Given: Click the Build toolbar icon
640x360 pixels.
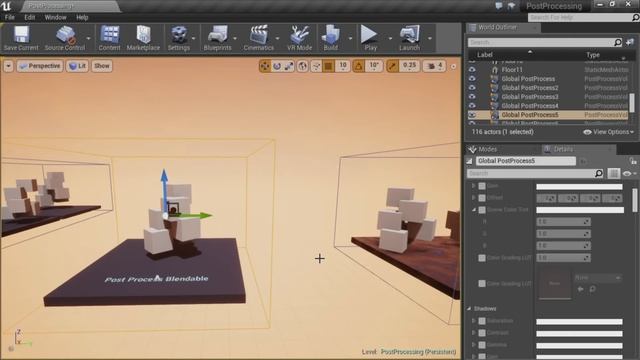Looking at the screenshot, I should pyautogui.click(x=331, y=38).
